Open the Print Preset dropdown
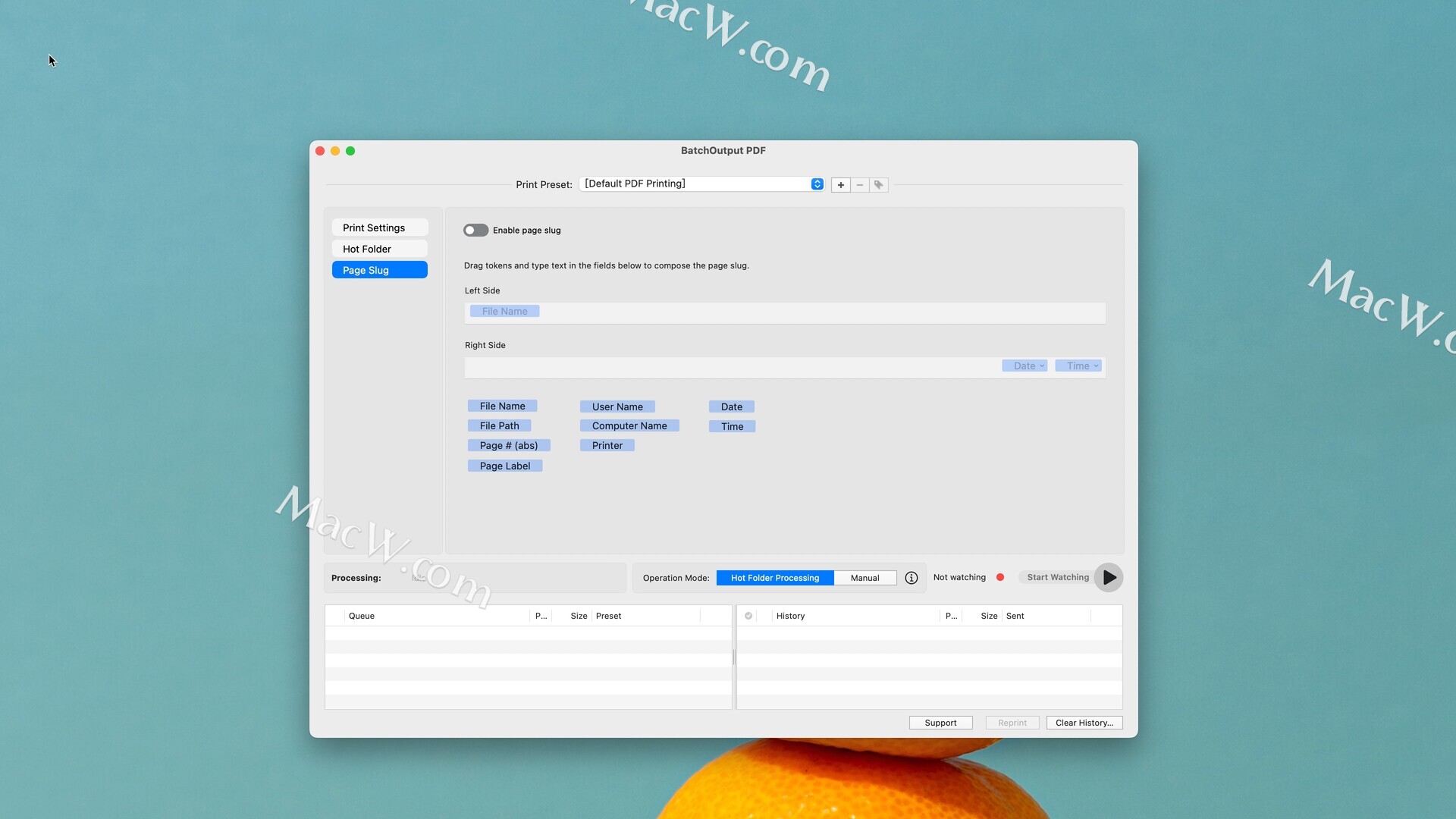 click(701, 184)
